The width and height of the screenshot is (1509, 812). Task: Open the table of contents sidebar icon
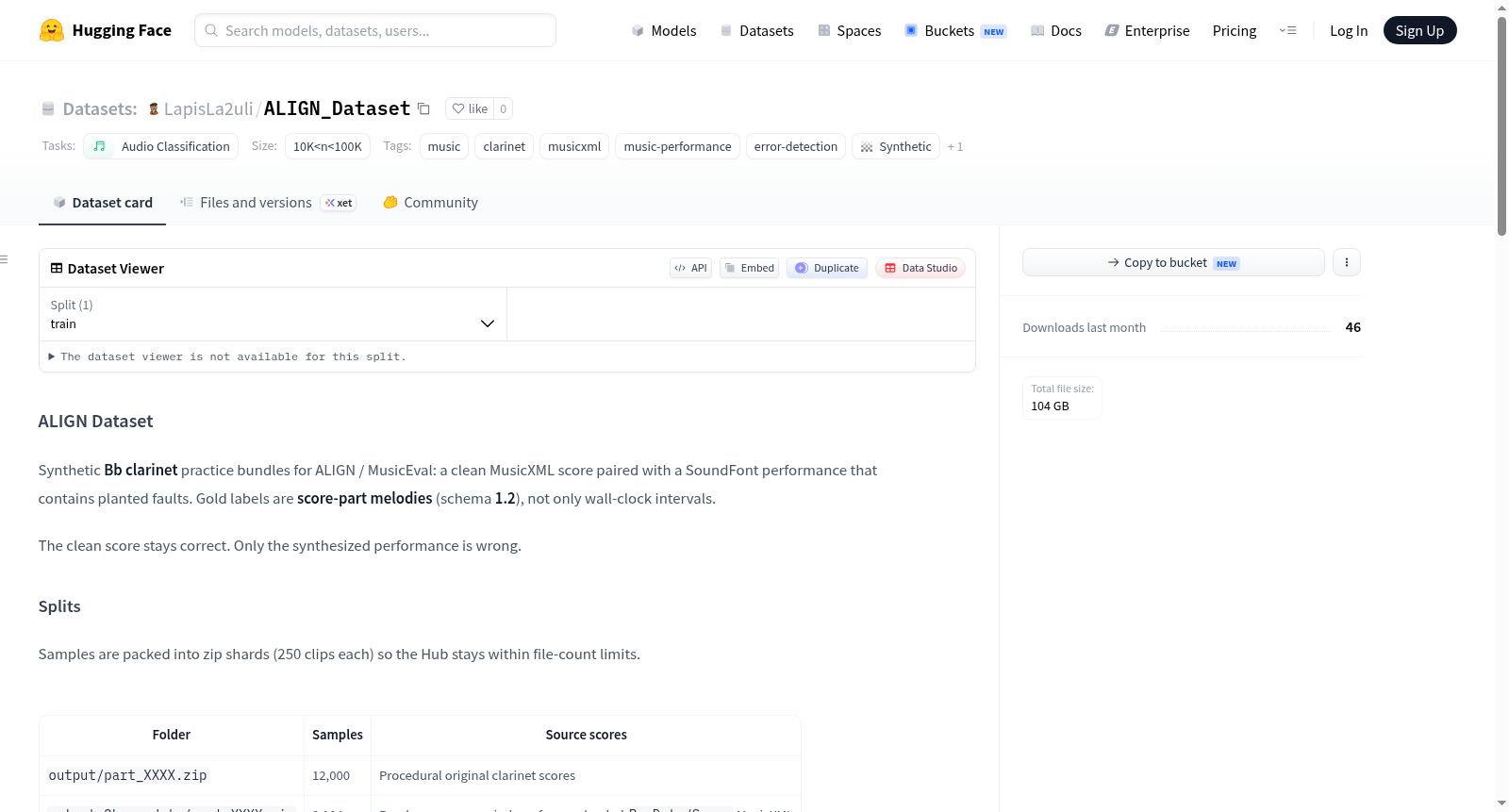4,259
